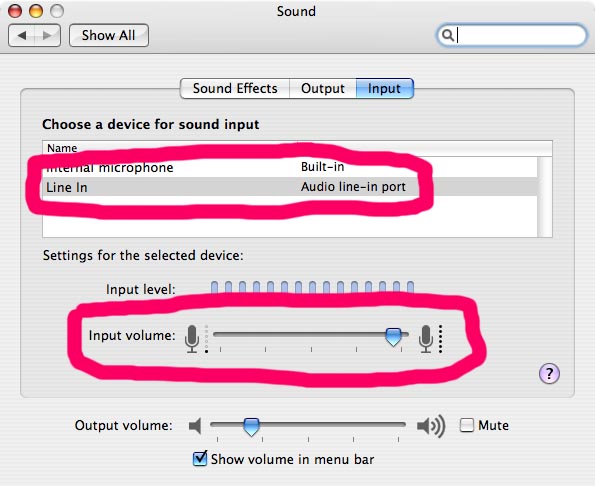
Task: Select the Input tab
Action: (384, 88)
